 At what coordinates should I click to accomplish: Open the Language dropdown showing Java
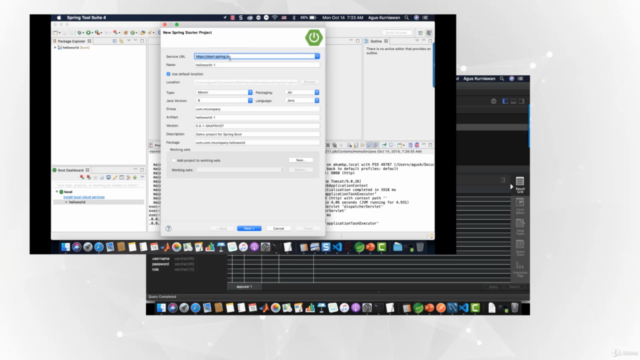pyautogui.click(x=302, y=100)
